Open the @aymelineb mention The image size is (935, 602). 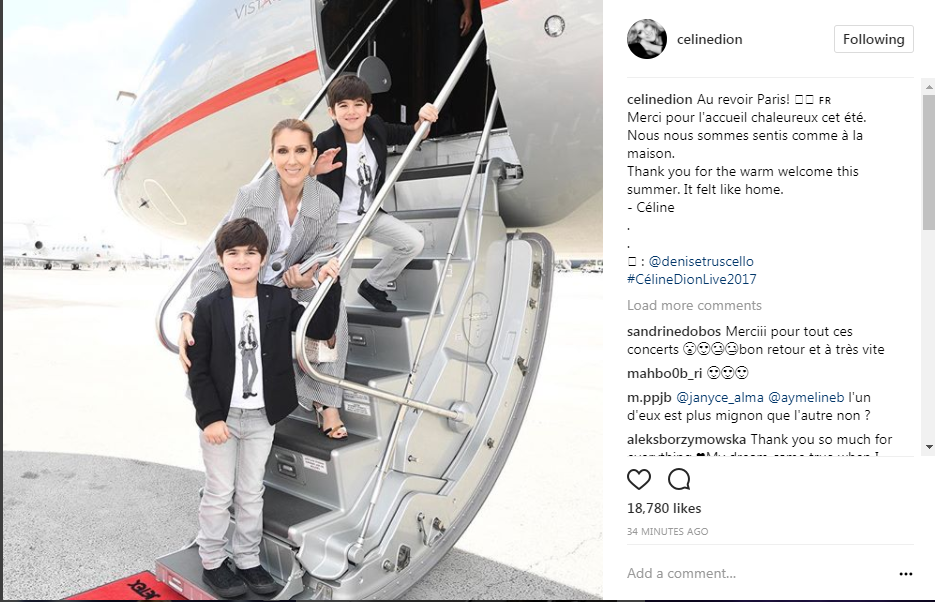tap(806, 398)
